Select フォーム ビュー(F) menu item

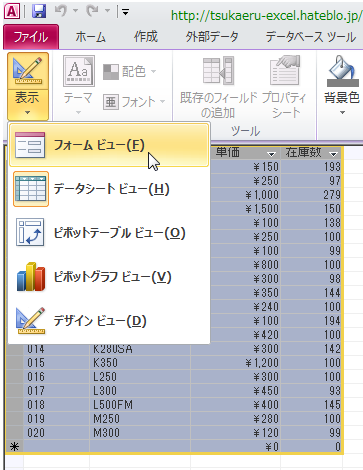pos(109,145)
